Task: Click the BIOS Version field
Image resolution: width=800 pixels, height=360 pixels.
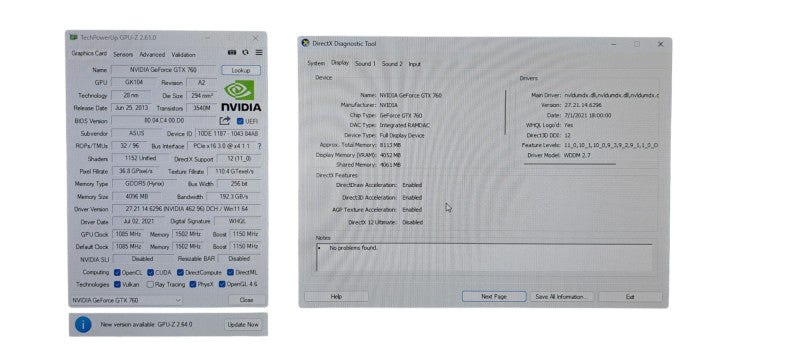Action: point(164,121)
